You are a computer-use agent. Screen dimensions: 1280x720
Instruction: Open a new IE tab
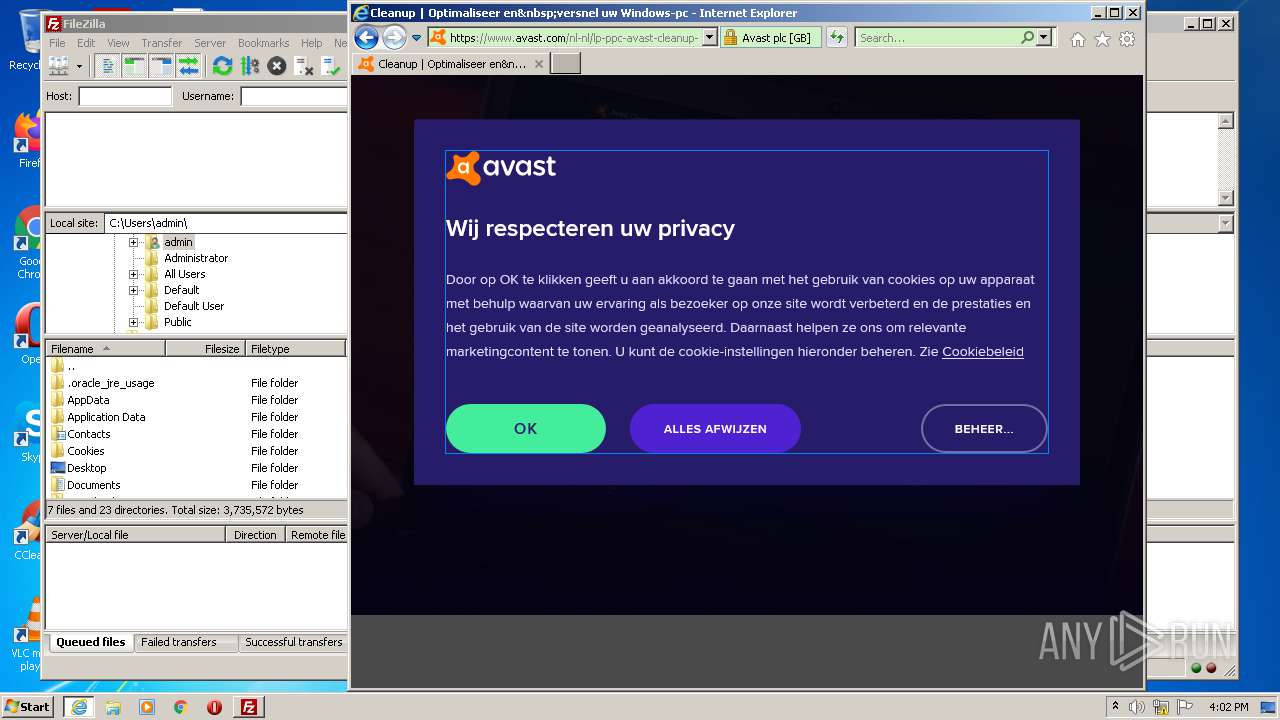click(566, 64)
